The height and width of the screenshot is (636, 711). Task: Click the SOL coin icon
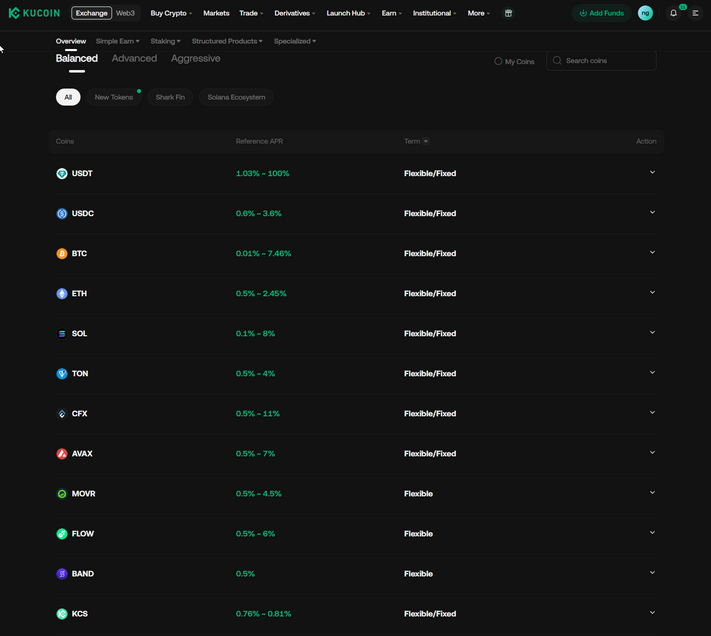pos(62,334)
